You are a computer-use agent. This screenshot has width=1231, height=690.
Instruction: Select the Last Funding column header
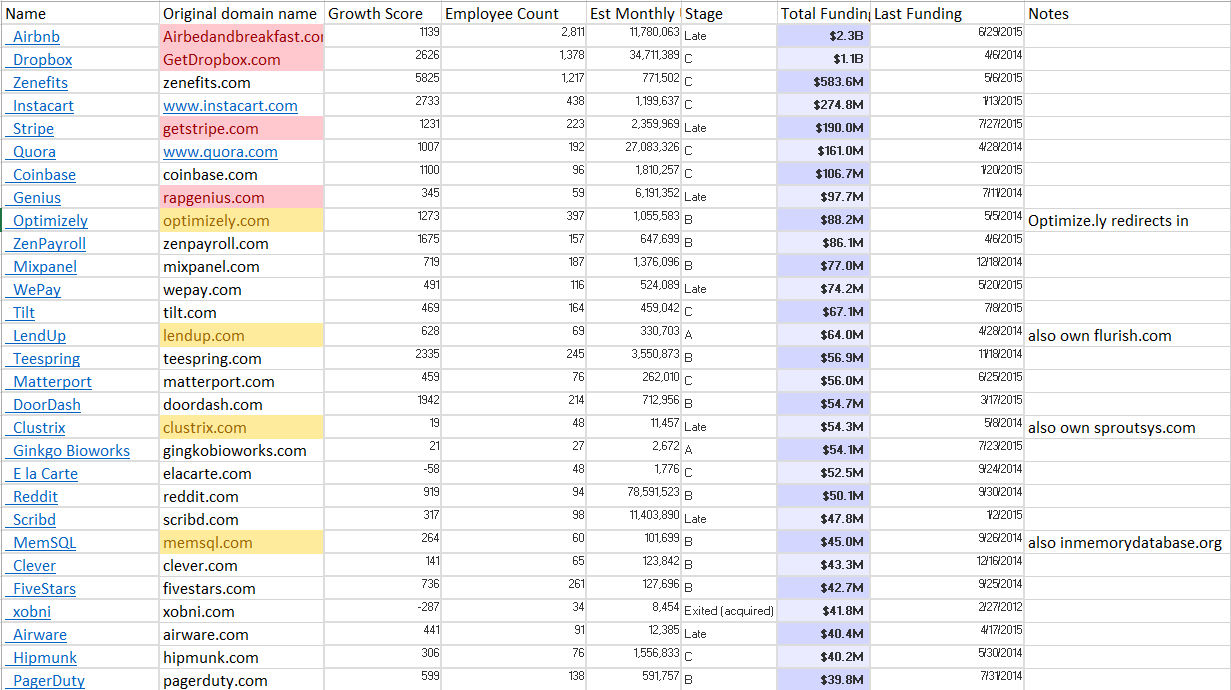[x=948, y=13]
